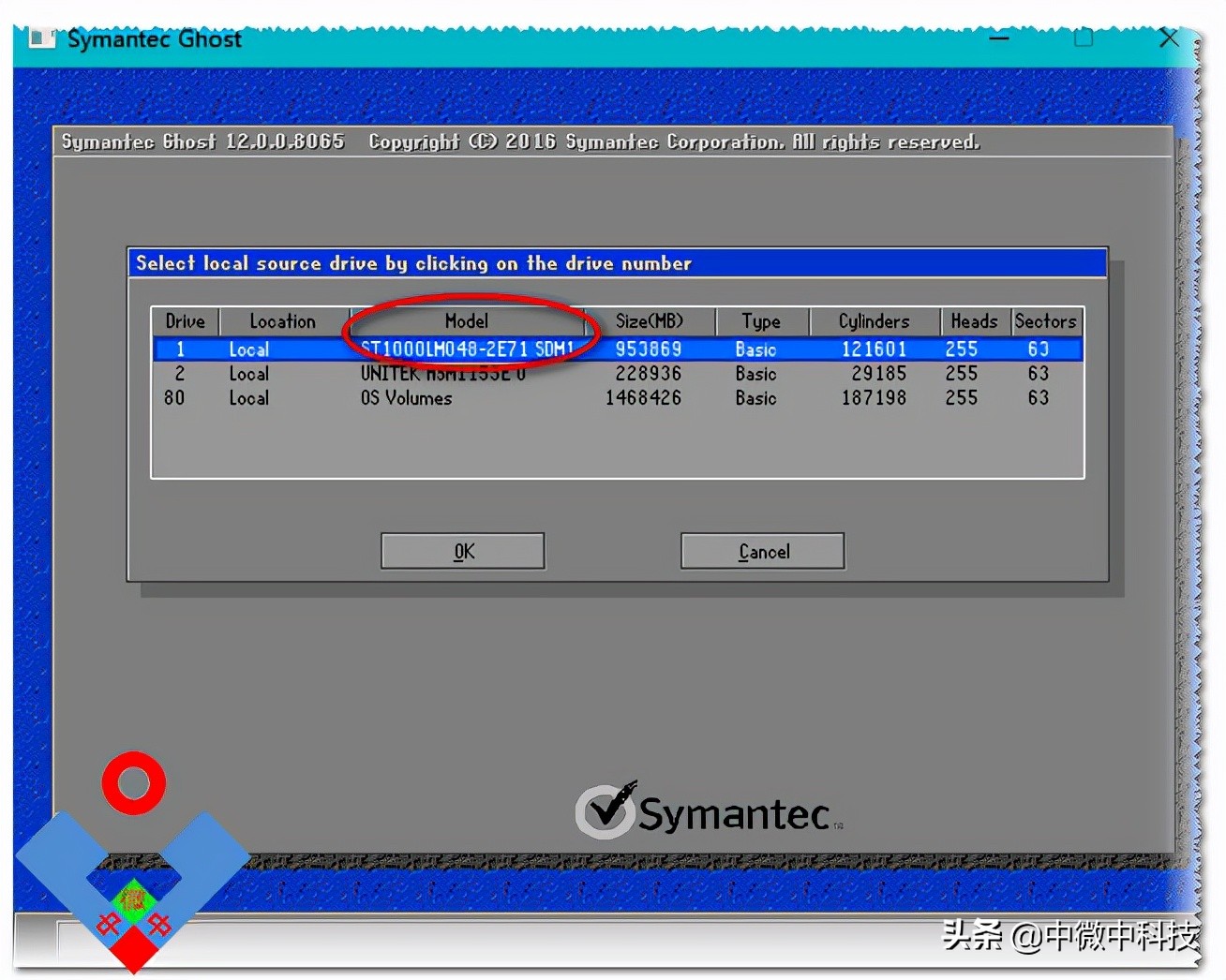
Task: Click size value 953869
Action: click(x=649, y=349)
